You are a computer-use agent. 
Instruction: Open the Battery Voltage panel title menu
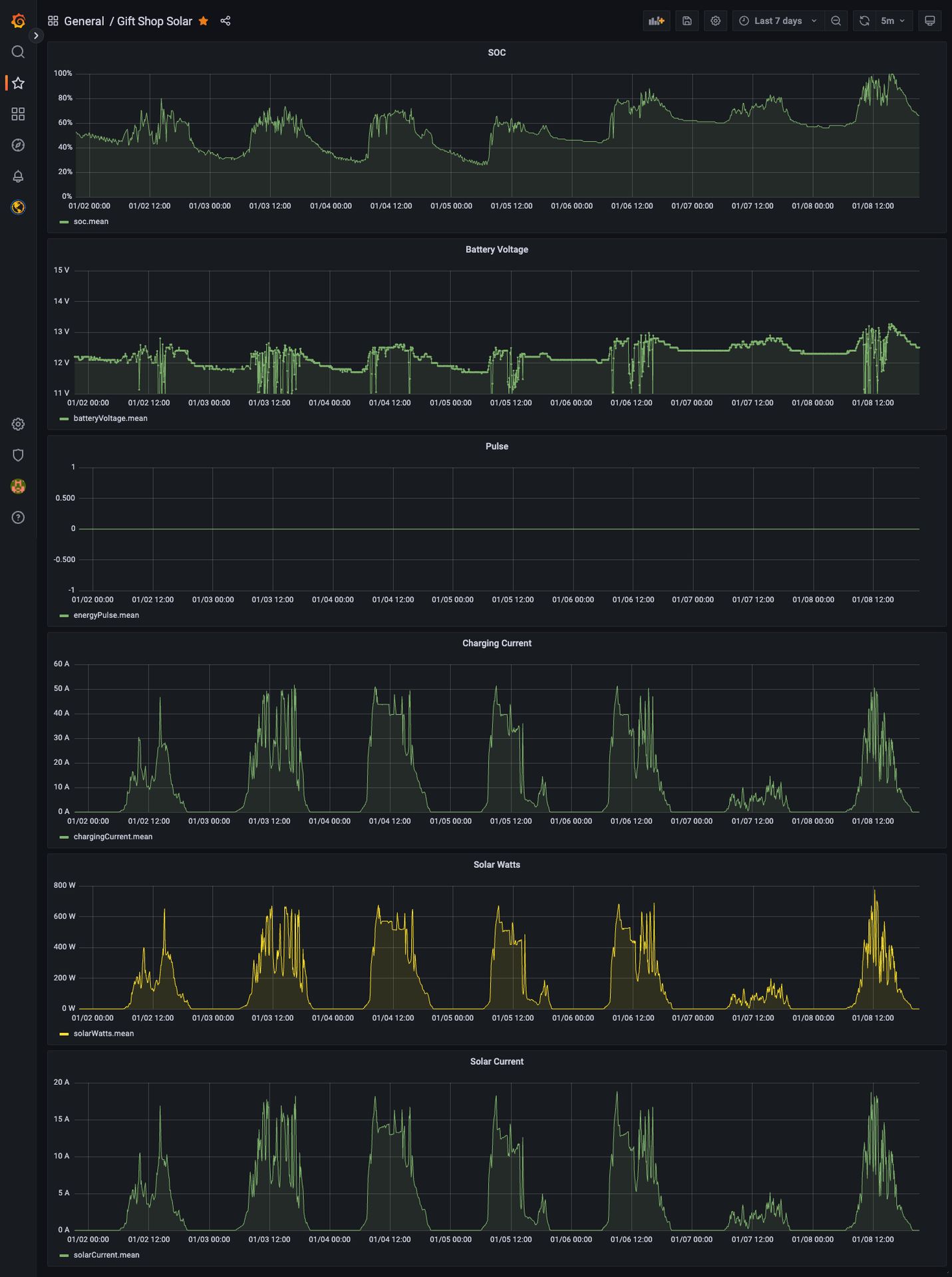(x=496, y=249)
